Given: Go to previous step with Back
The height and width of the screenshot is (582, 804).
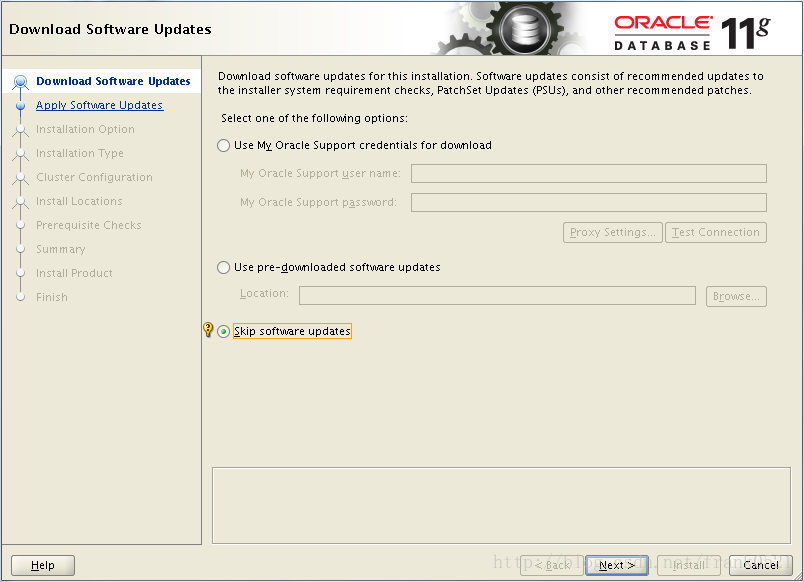Looking at the screenshot, I should (x=552, y=565).
